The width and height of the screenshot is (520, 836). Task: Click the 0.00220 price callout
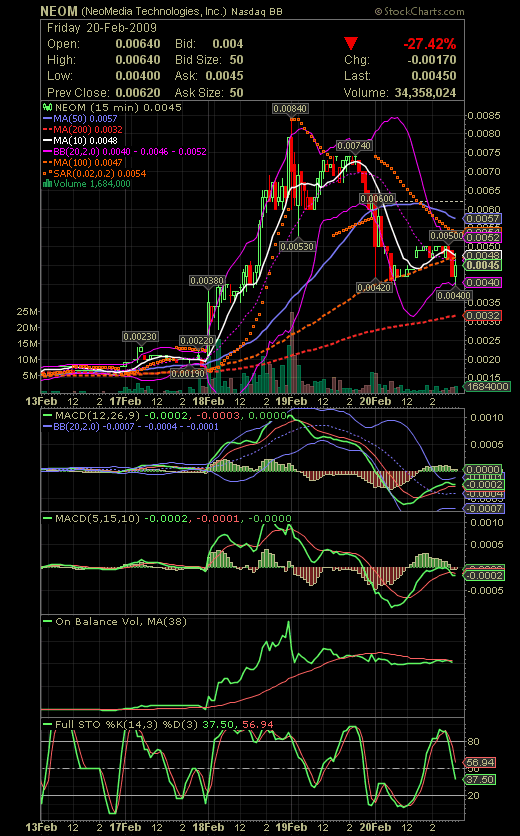pos(197,341)
